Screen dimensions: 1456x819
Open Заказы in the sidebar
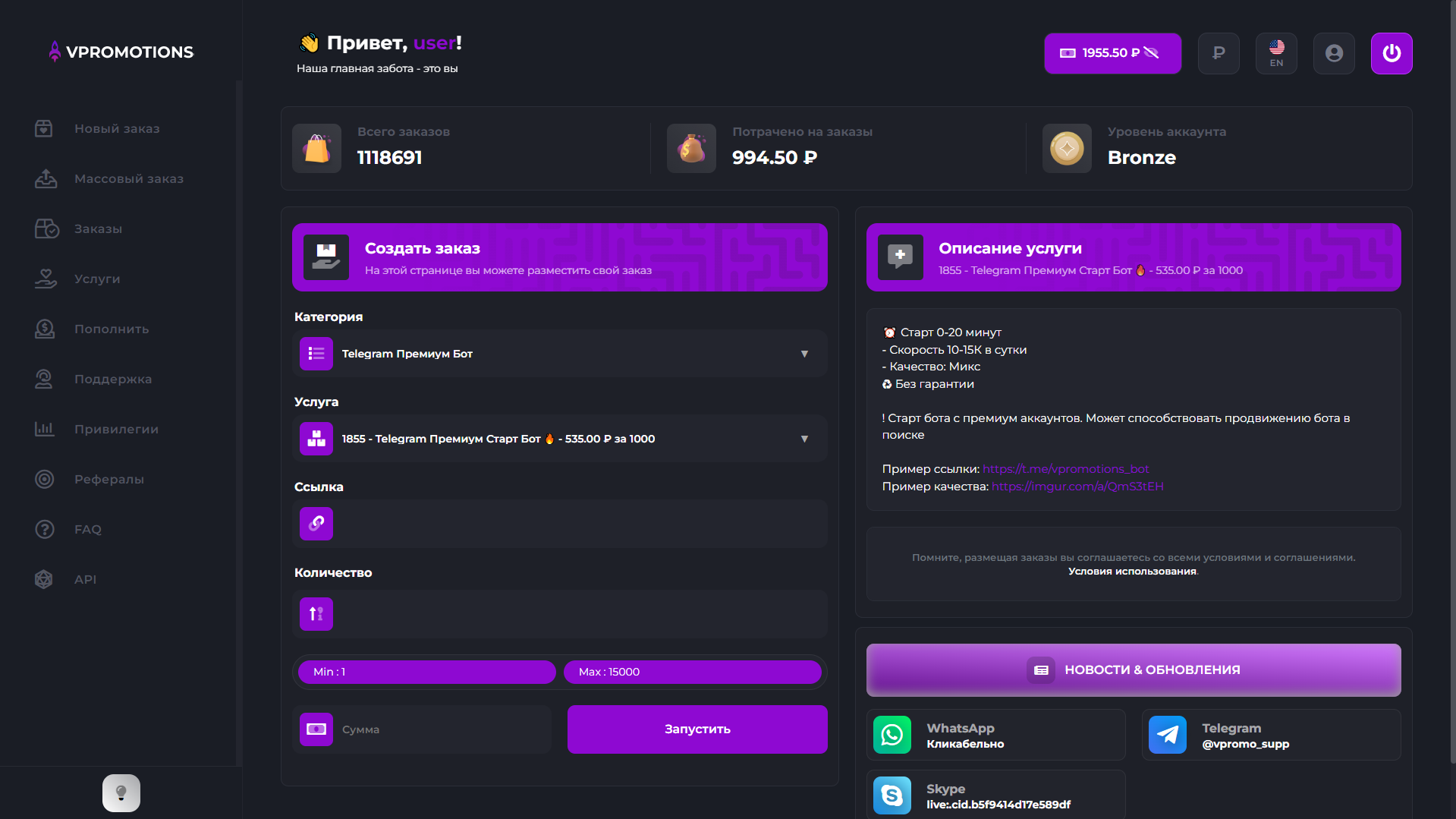pos(98,228)
